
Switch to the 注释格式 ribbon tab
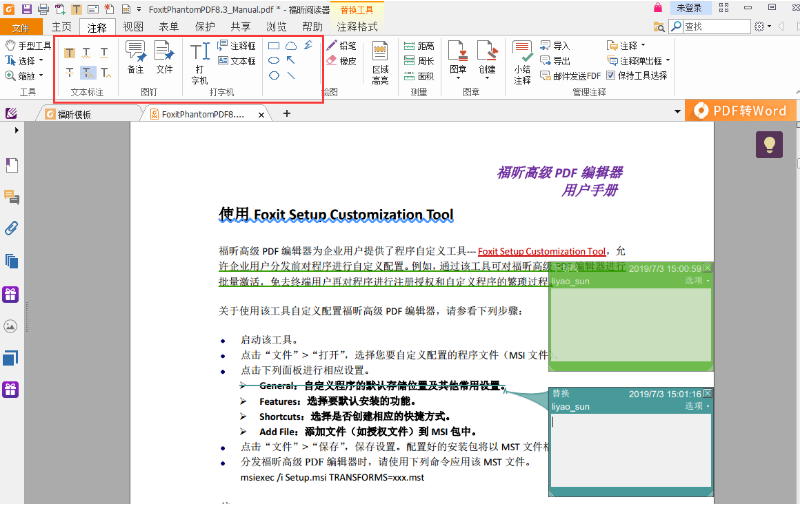tap(357, 27)
